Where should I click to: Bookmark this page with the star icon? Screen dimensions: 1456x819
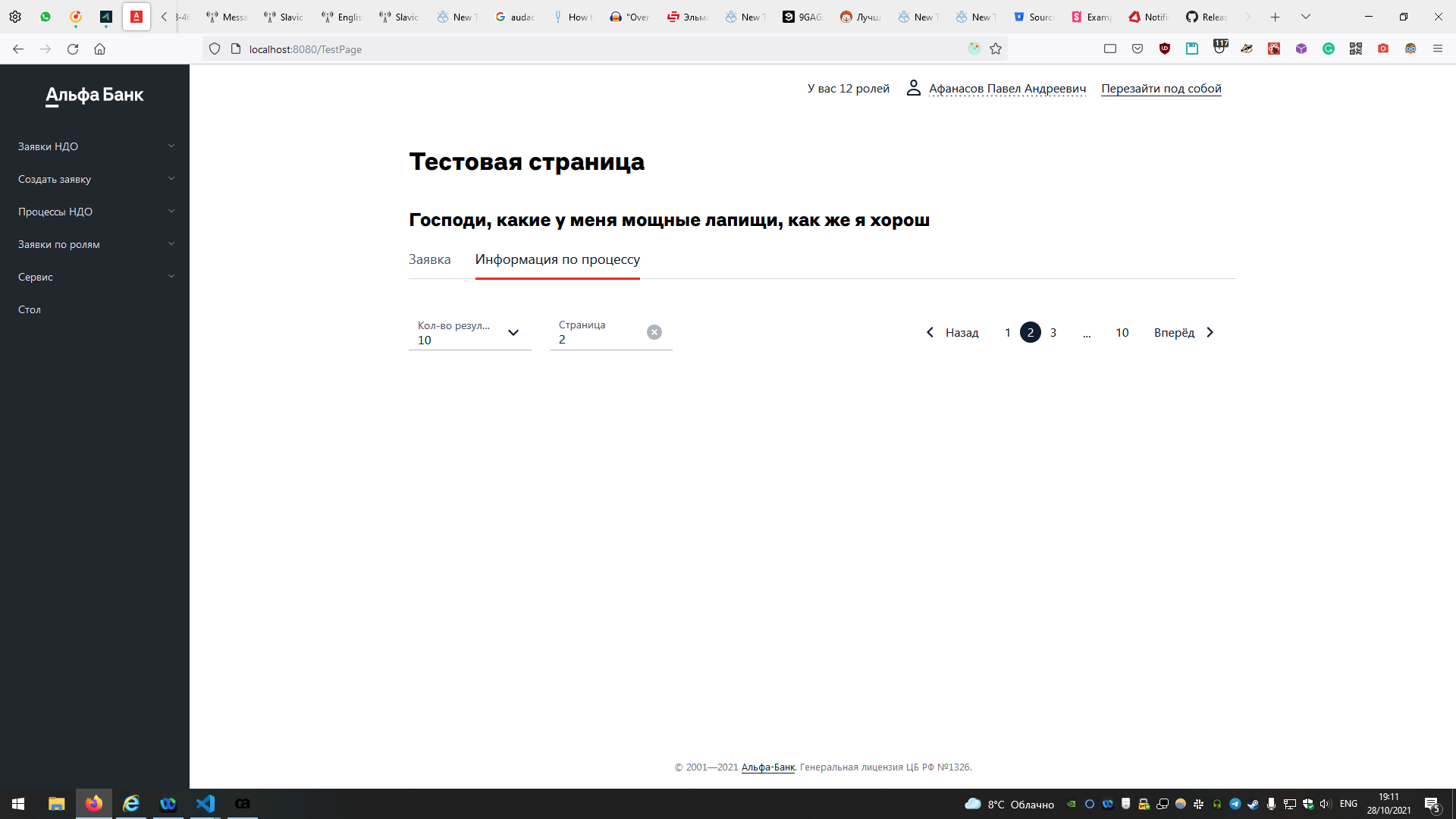(996, 49)
